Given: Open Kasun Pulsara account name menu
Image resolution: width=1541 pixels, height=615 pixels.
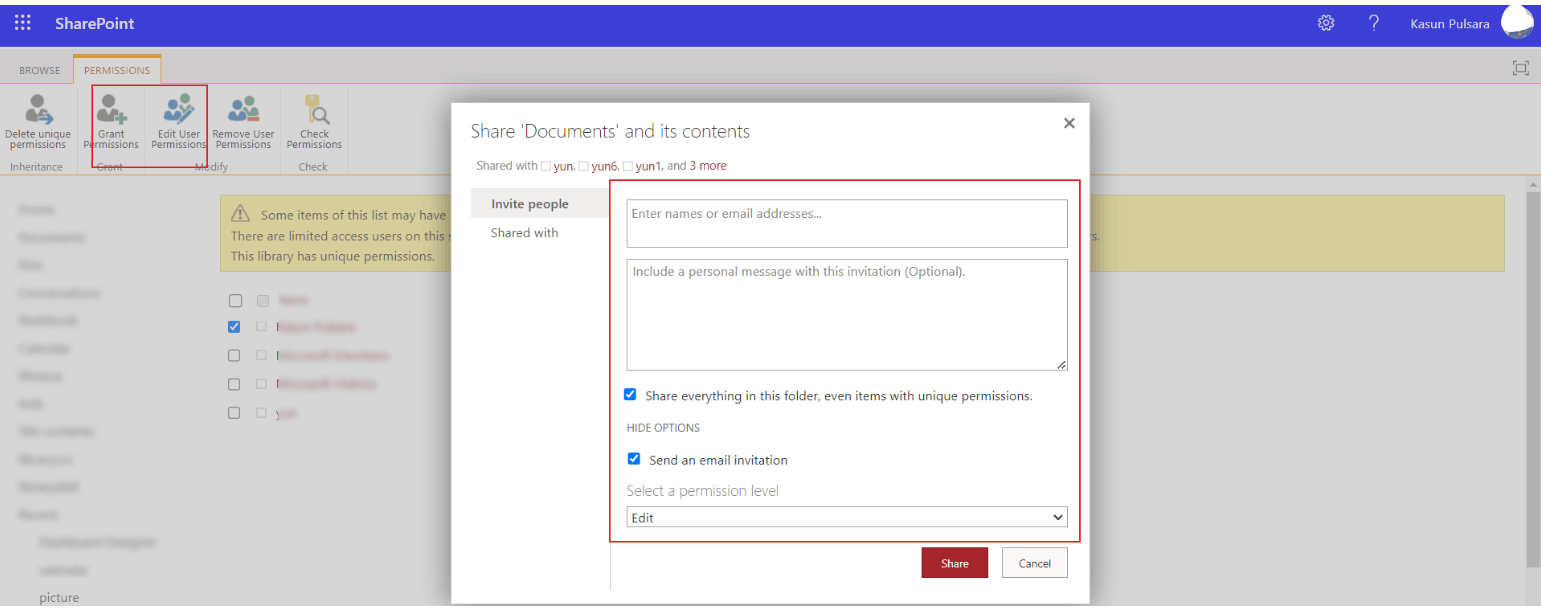Looking at the screenshot, I should tap(1450, 24).
